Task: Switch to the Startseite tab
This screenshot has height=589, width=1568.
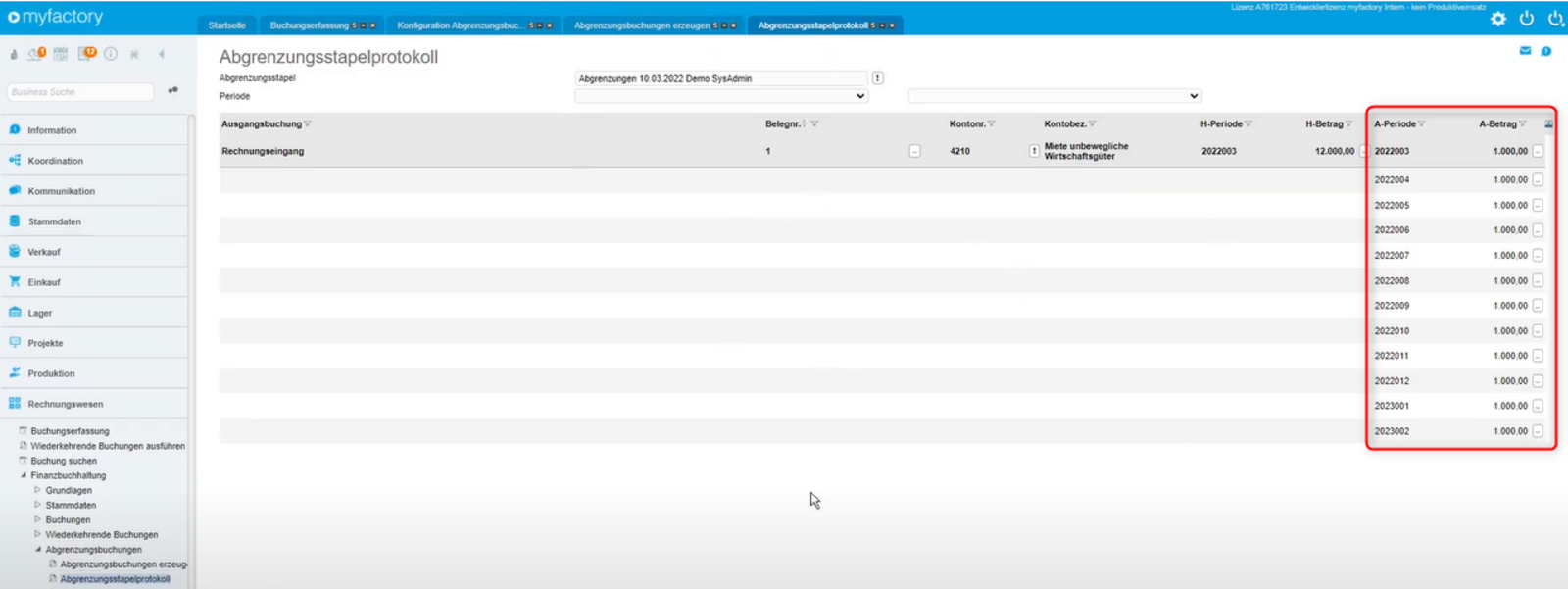Action: pos(227,25)
